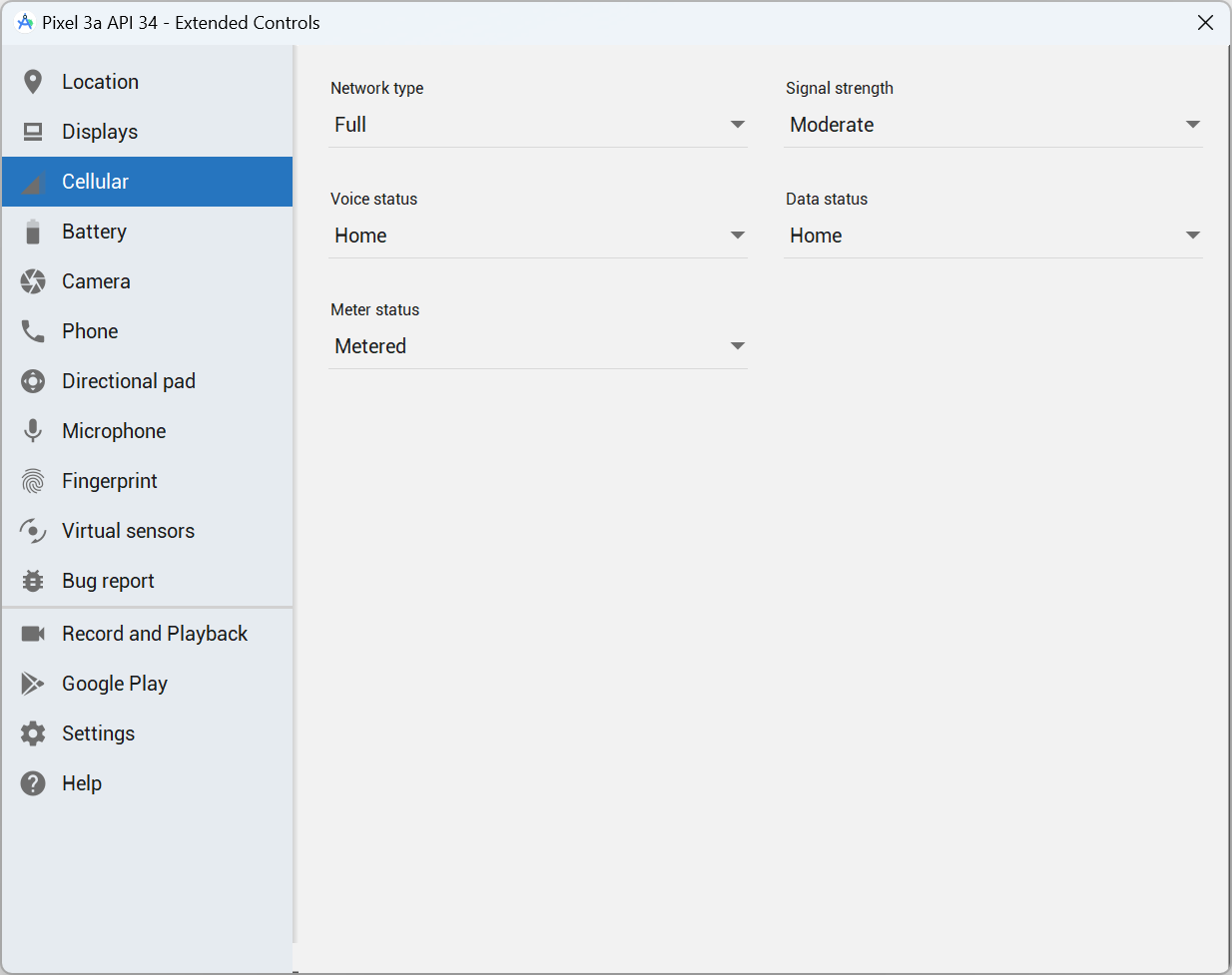Open the Data status dropdown showing Home

993,236
